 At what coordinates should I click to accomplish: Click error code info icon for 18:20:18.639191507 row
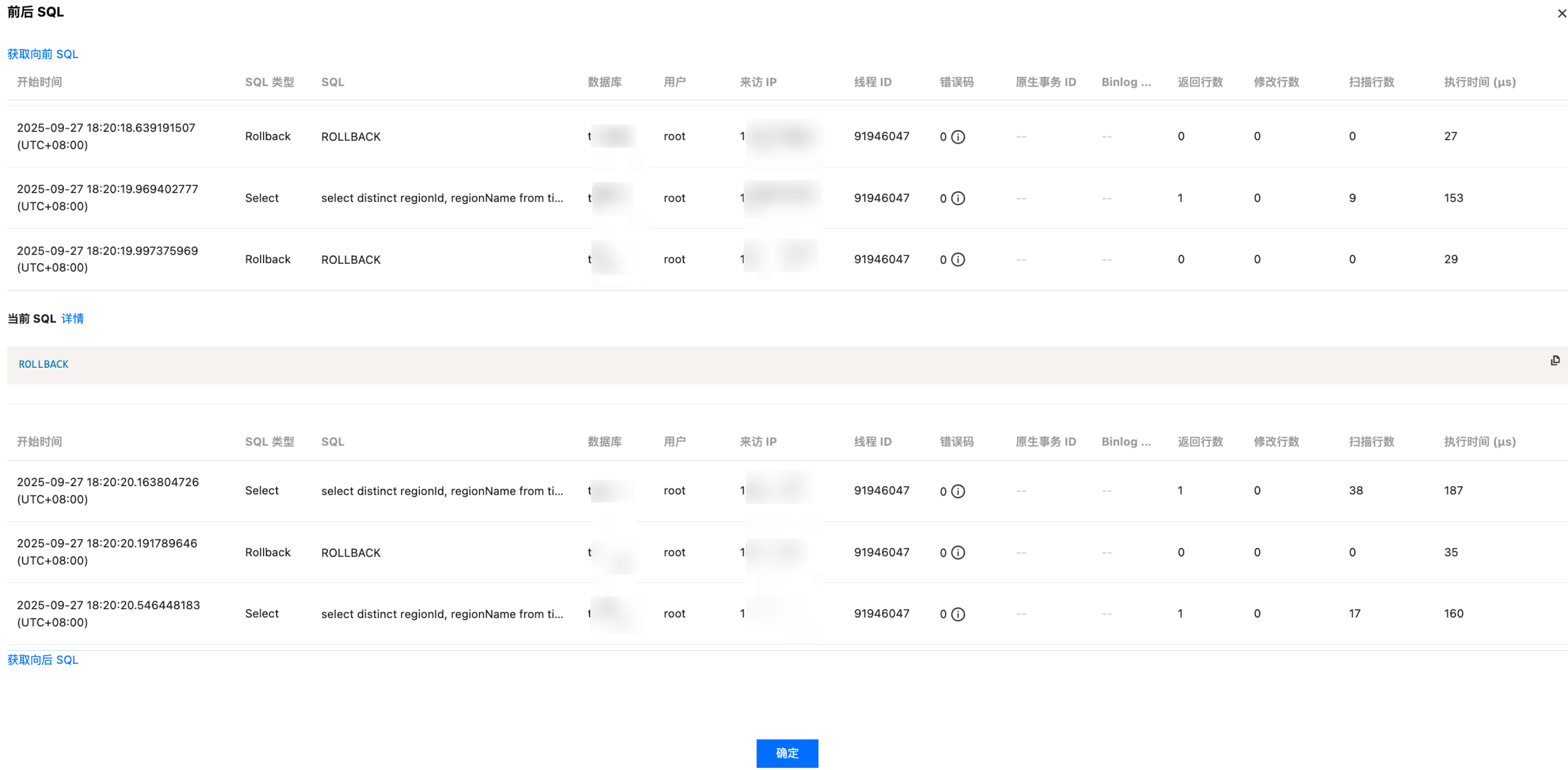pos(958,137)
